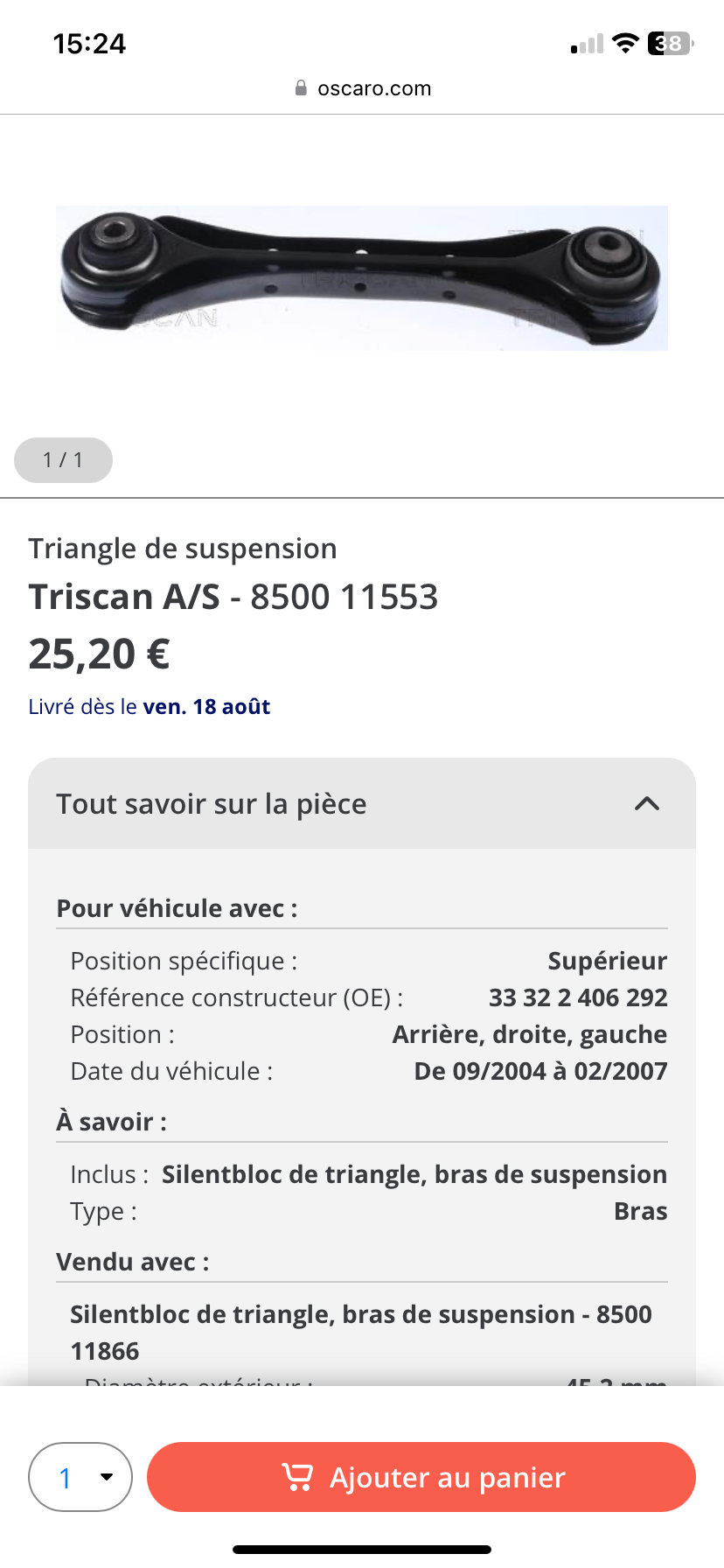This screenshot has width=724, height=1568.
Task: Tap the 25,20 € price
Action: (x=100, y=654)
